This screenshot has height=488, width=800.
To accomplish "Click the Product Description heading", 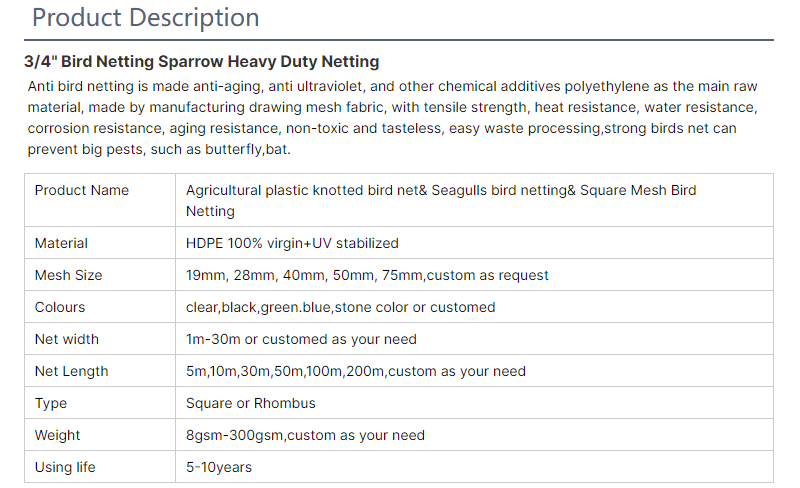I will point(146,18).
